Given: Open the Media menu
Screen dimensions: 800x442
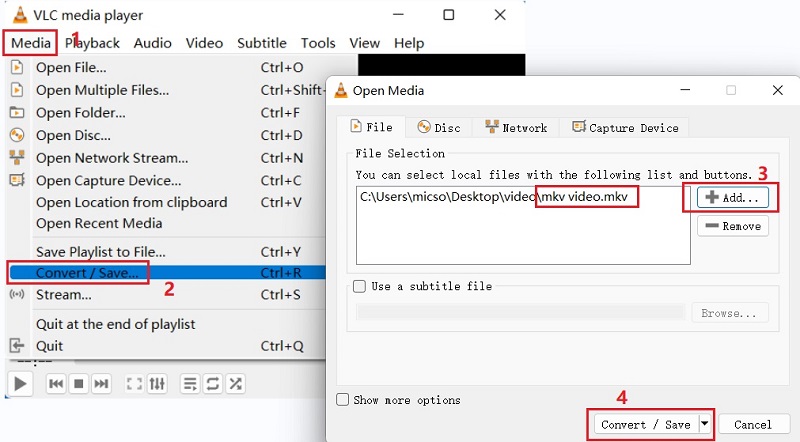Looking at the screenshot, I should click(31, 43).
